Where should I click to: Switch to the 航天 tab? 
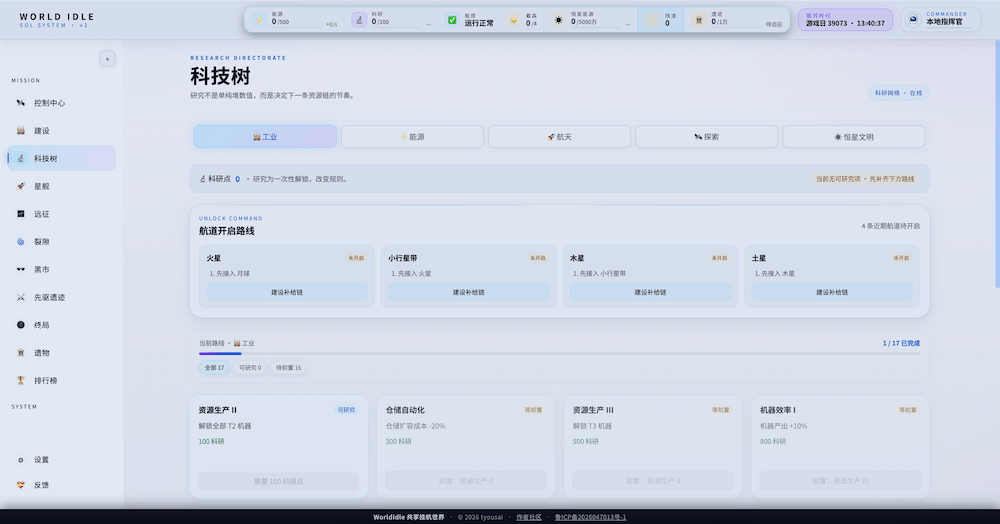pos(559,136)
